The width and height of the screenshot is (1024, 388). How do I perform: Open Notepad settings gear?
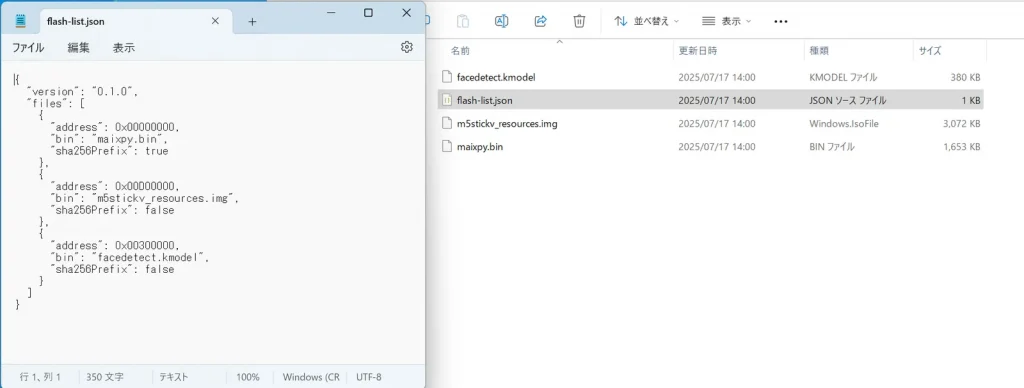tap(407, 47)
